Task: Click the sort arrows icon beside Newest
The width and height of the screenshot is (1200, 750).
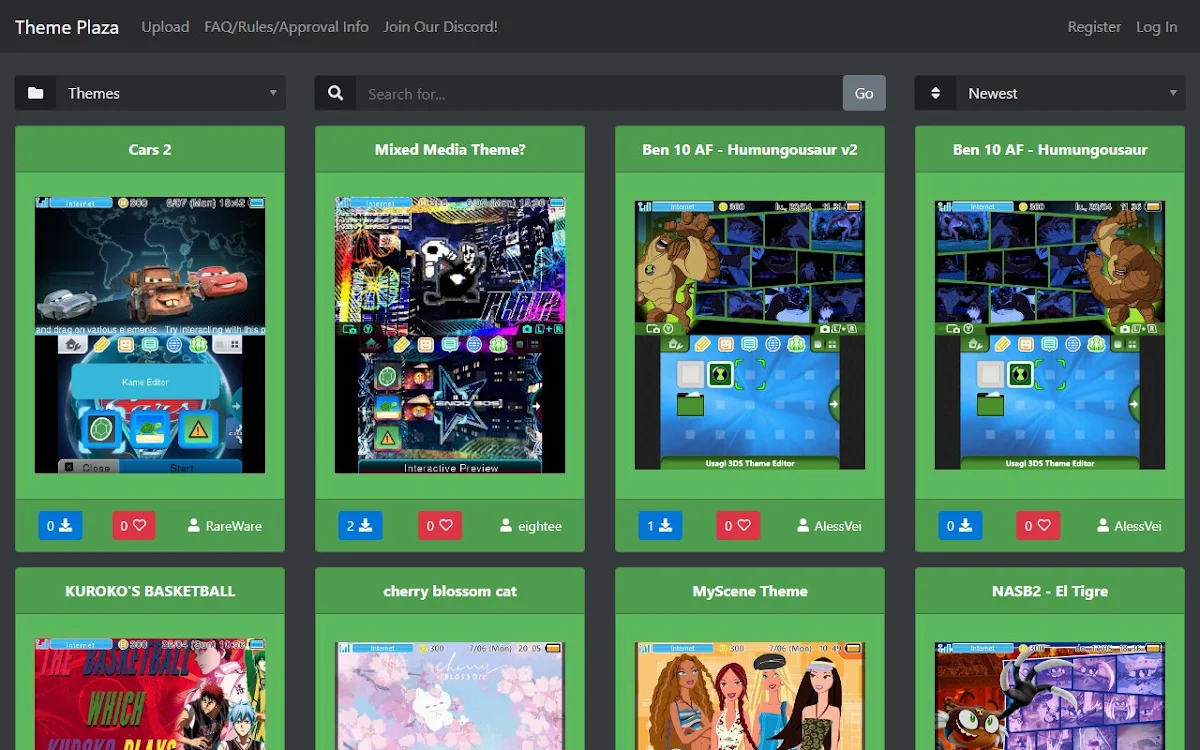Action: (936, 93)
